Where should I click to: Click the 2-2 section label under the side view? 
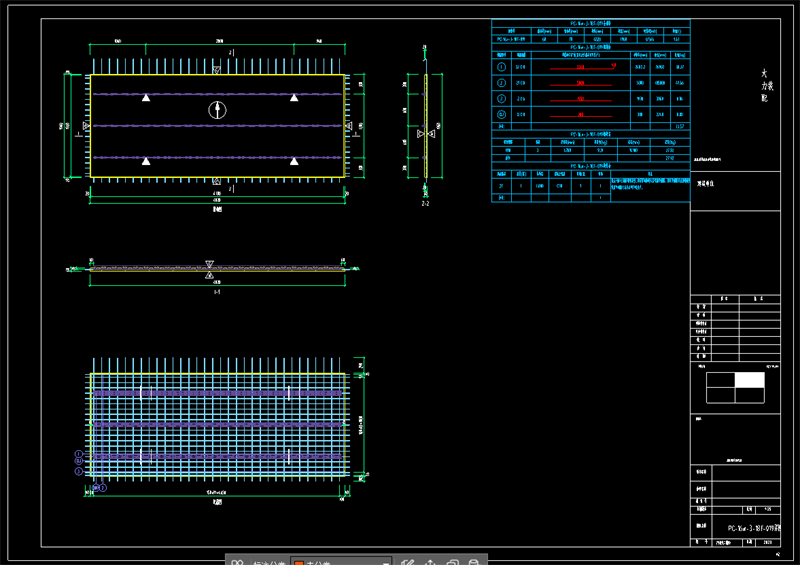[426, 204]
